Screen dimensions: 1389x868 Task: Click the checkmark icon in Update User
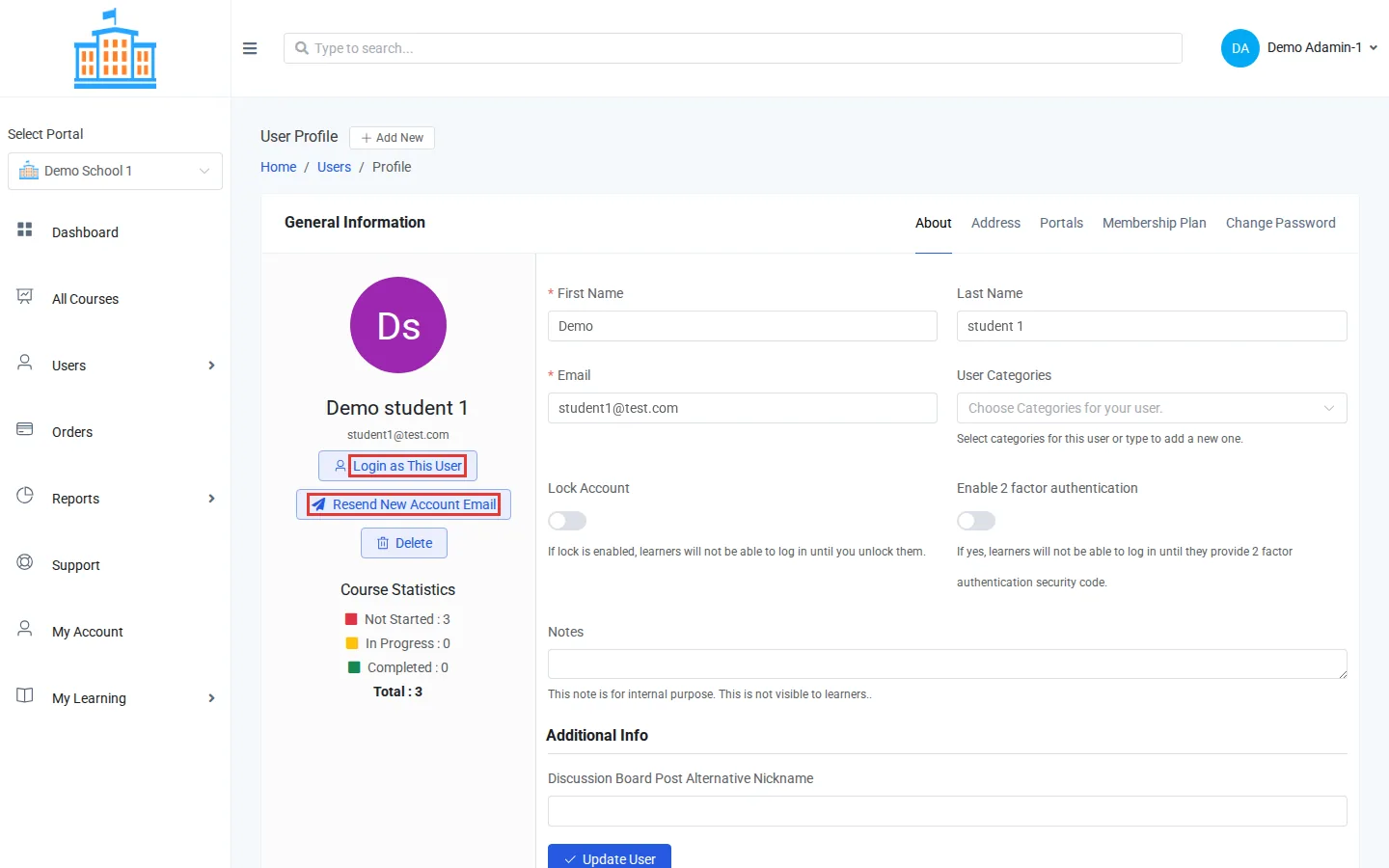pos(570,859)
